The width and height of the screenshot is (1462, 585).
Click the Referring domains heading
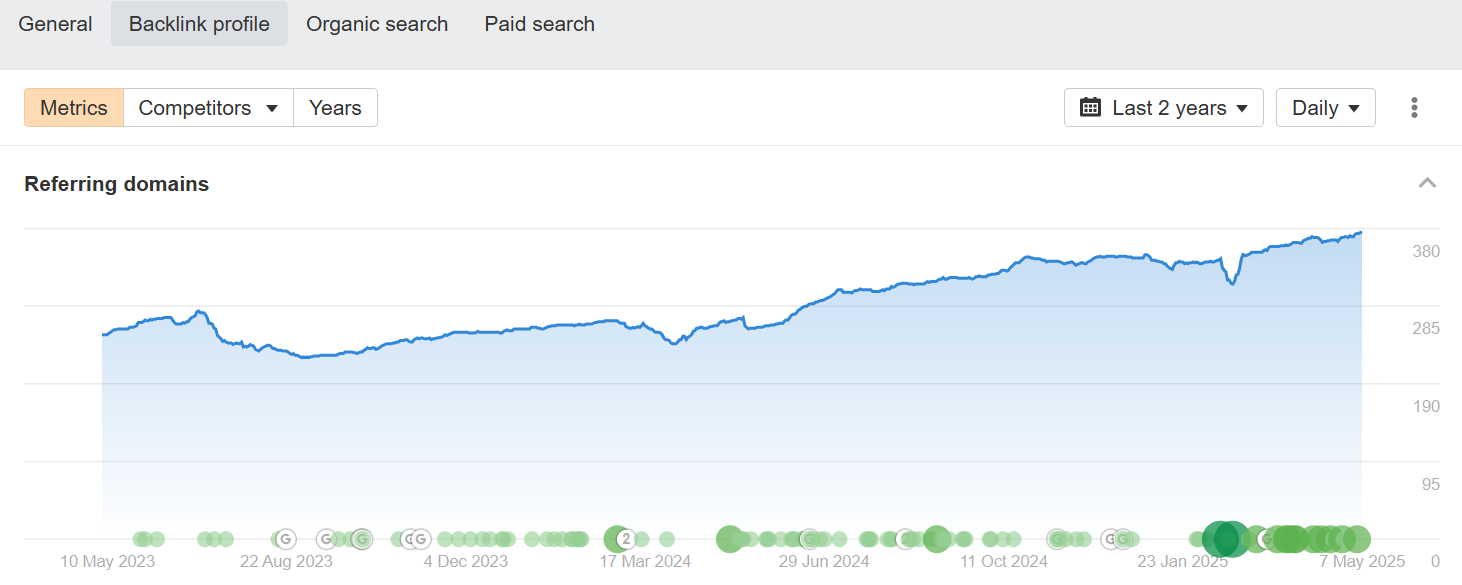coord(117,184)
